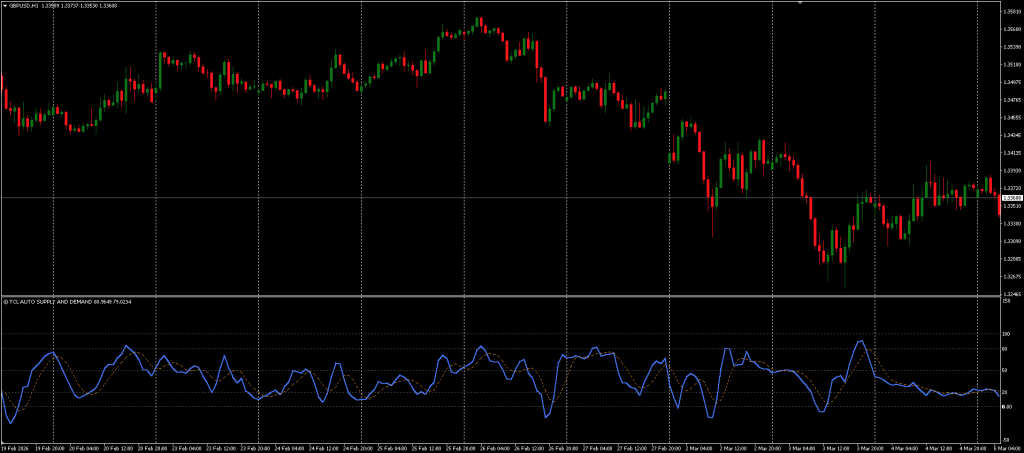Select the GBPUSD,H1 chart title text
Image resolution: width=1024 pixels, height=453 pixels.
tap(24, 5)
